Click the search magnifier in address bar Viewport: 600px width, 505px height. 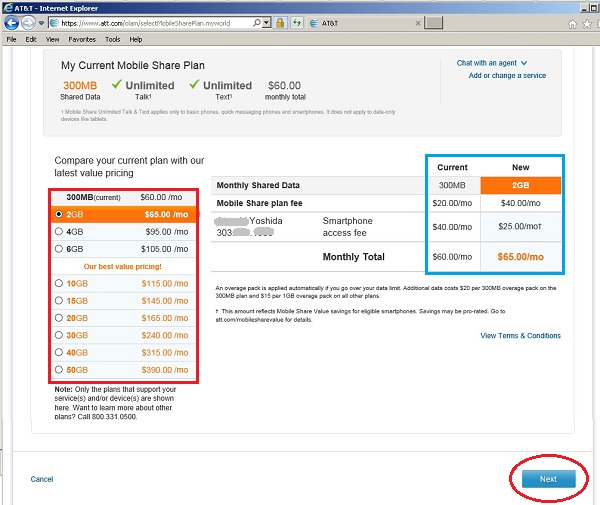tap(257, 23)
